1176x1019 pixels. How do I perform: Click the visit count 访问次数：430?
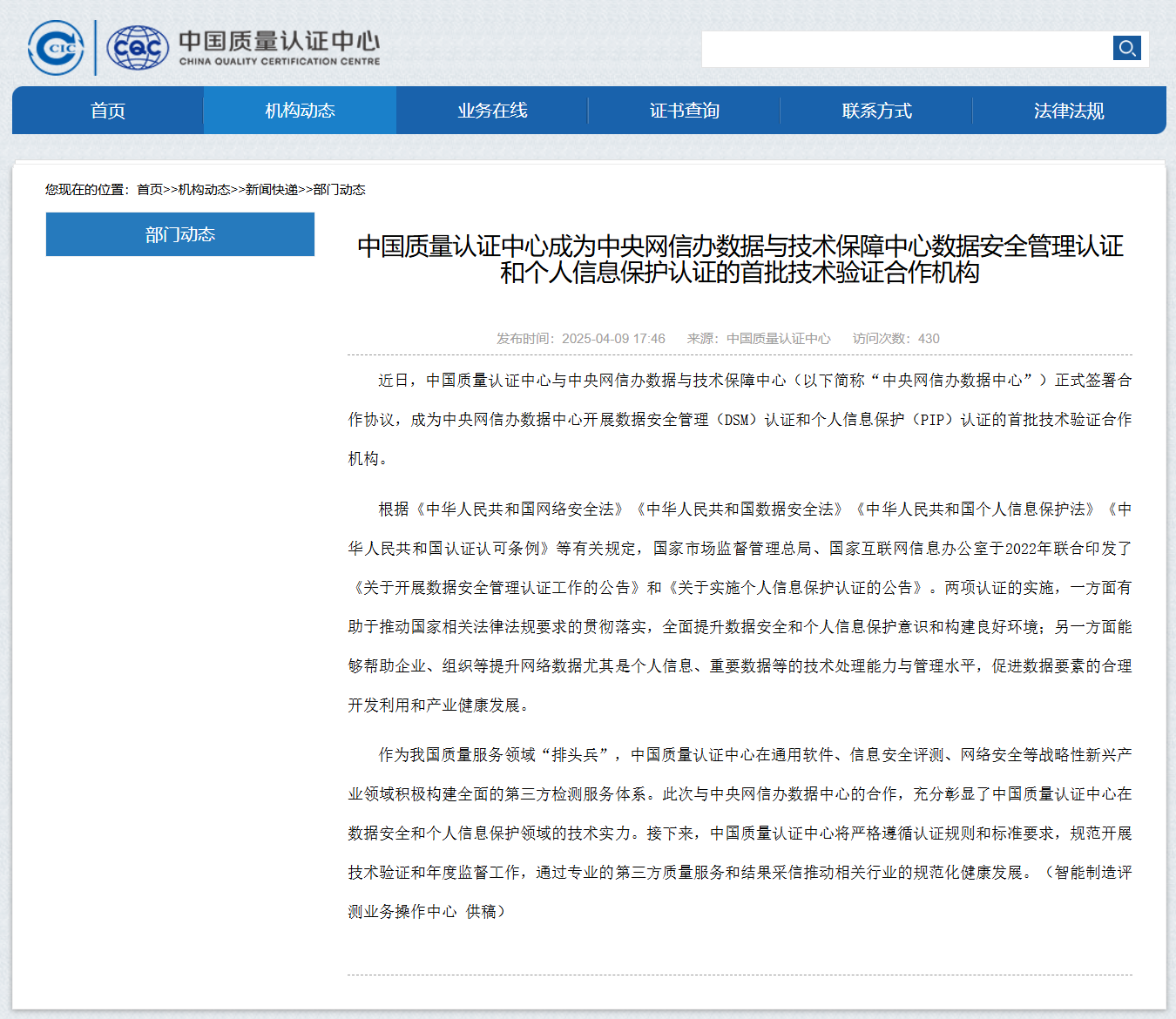point(896,338)
